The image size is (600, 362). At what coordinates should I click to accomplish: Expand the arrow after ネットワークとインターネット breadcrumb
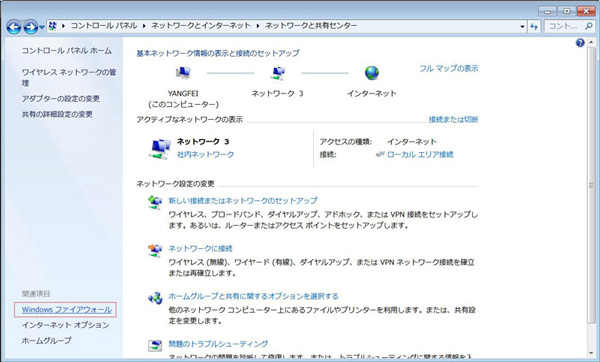click(x=258, y=26)
